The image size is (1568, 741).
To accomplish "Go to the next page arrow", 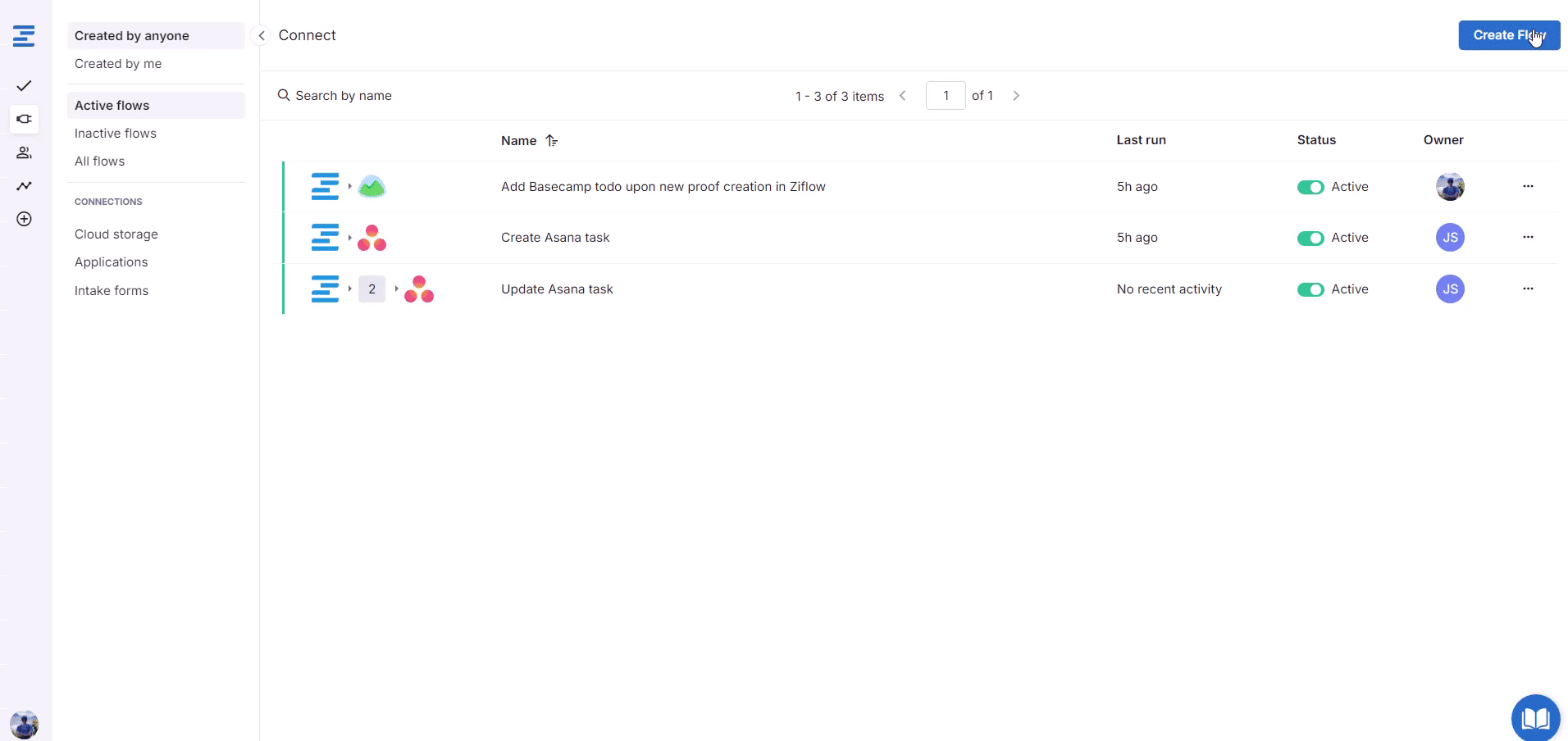I will [x=1016, y=96].
